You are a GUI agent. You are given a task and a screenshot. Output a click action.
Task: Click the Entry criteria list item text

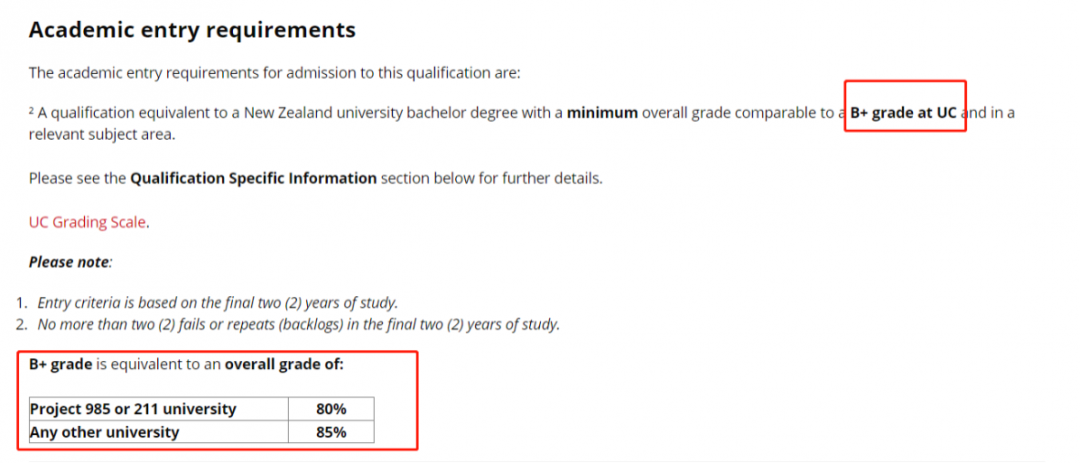click(x=217, y=302)
